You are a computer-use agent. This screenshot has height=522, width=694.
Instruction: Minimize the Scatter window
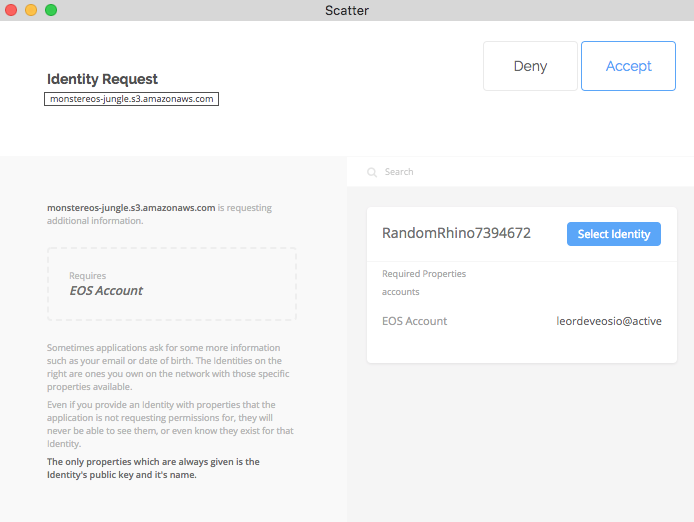point(31,10)
